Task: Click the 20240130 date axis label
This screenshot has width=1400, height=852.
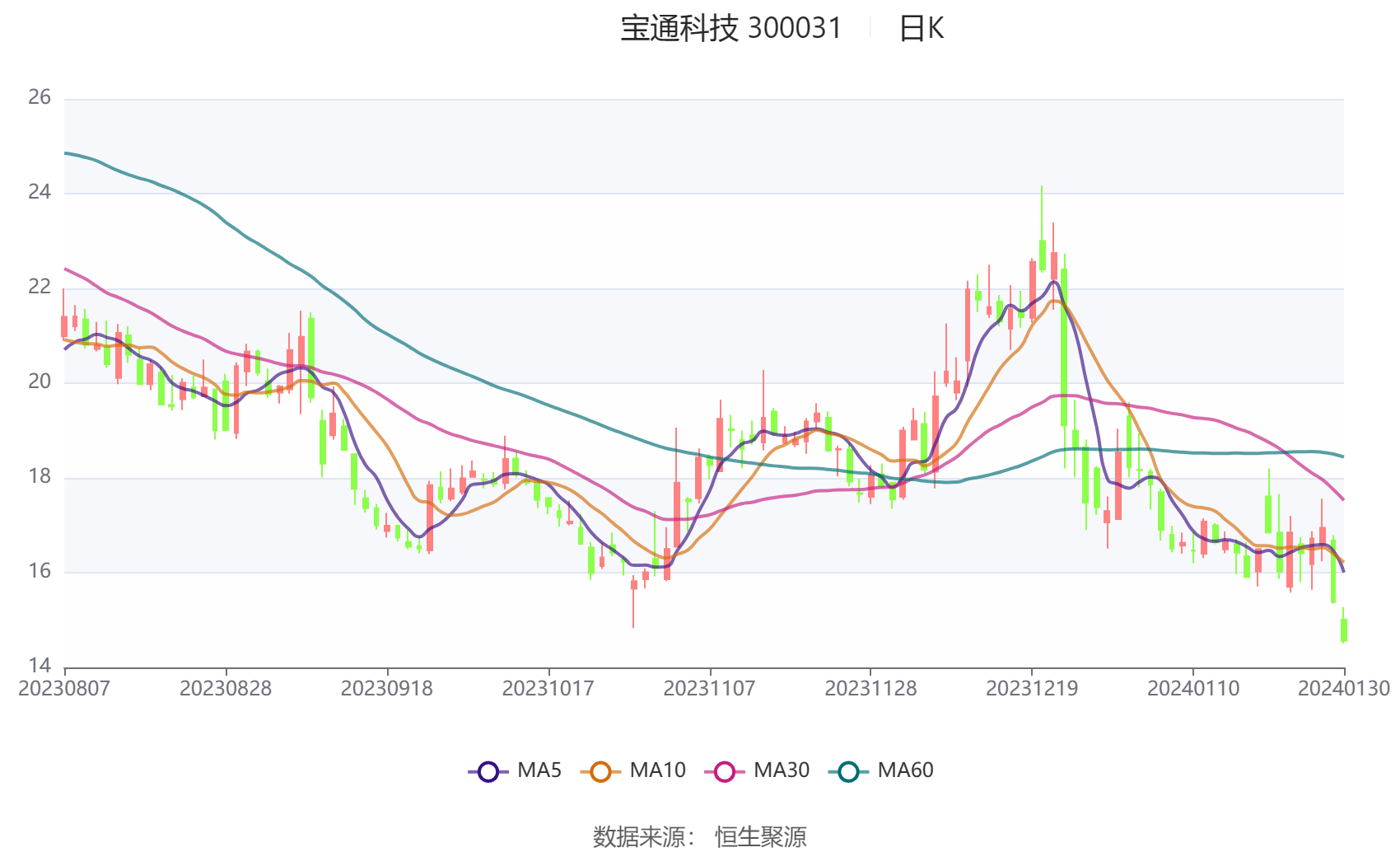Action: [x=1344, y=688]
